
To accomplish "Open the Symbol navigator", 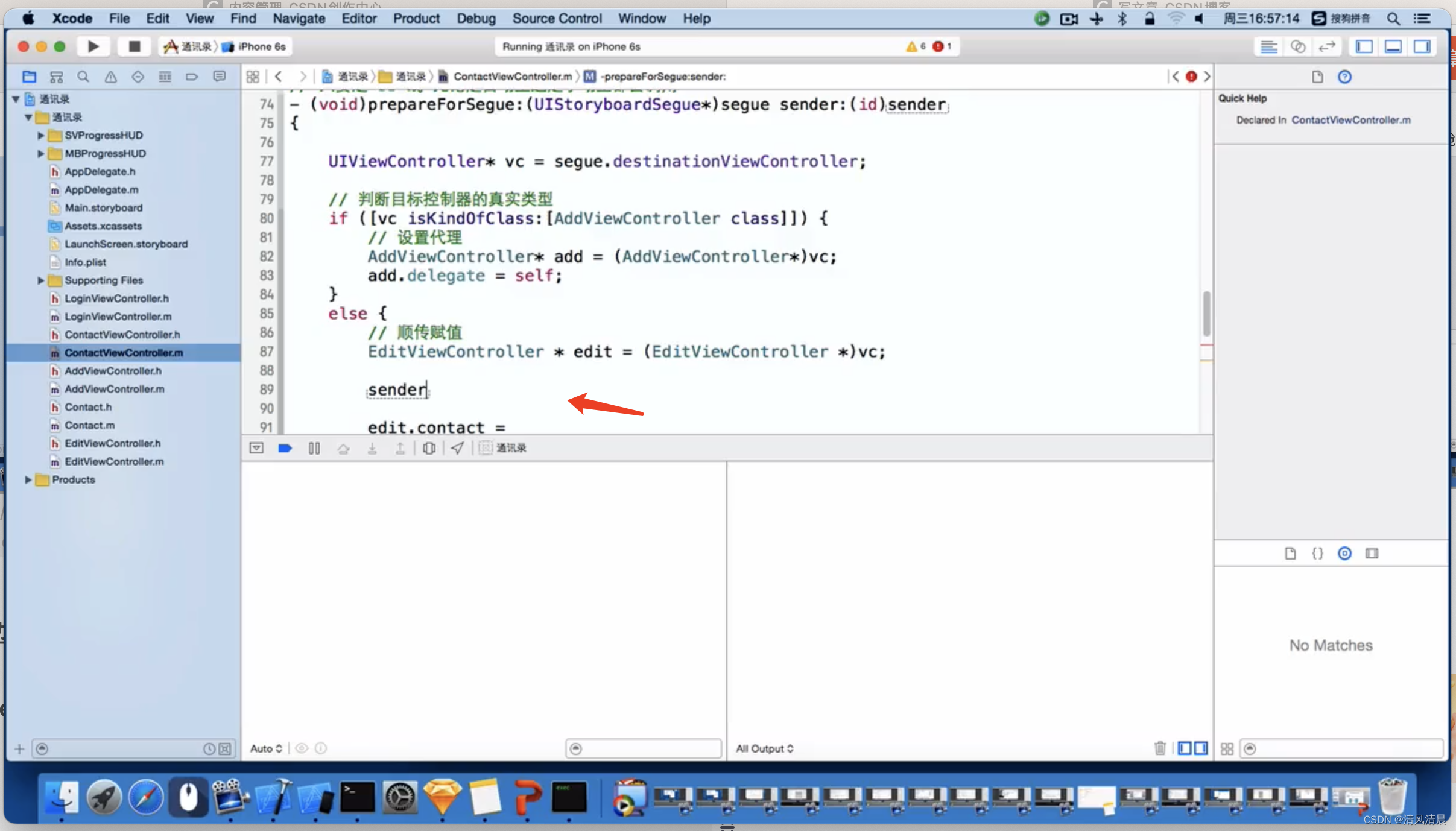I will pos(56,77).
